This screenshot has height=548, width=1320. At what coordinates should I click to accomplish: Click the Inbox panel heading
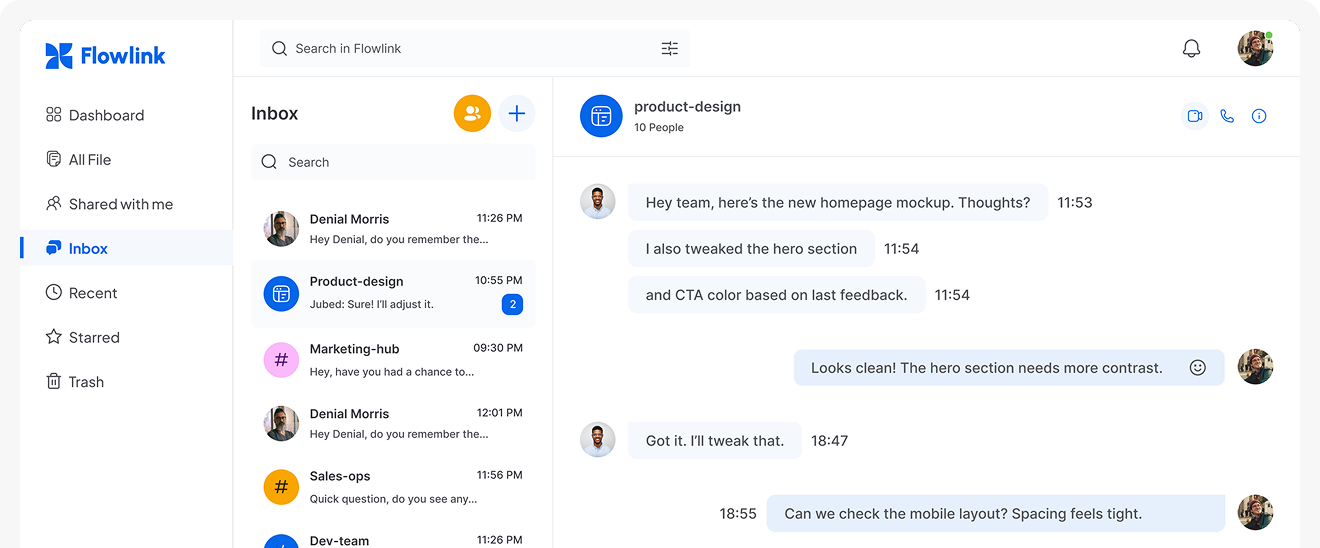(275, 114)
